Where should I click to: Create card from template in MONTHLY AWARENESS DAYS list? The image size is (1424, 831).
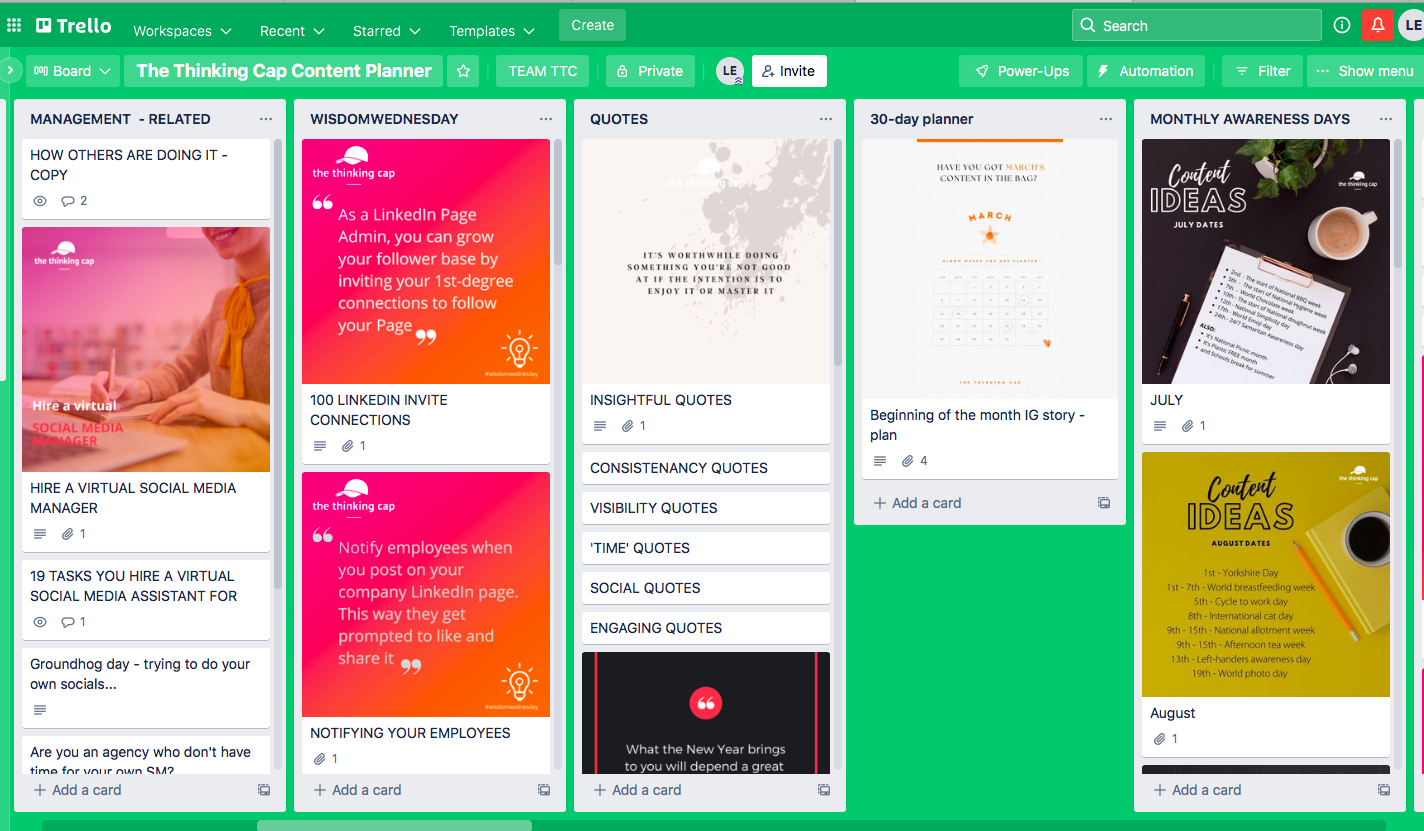pos(1384,790)
